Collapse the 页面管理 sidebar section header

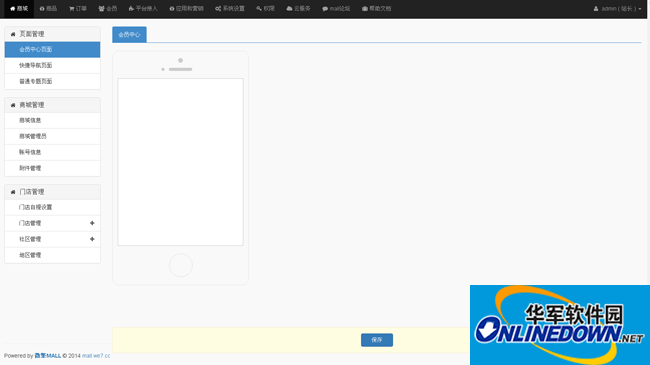point(53,34)
